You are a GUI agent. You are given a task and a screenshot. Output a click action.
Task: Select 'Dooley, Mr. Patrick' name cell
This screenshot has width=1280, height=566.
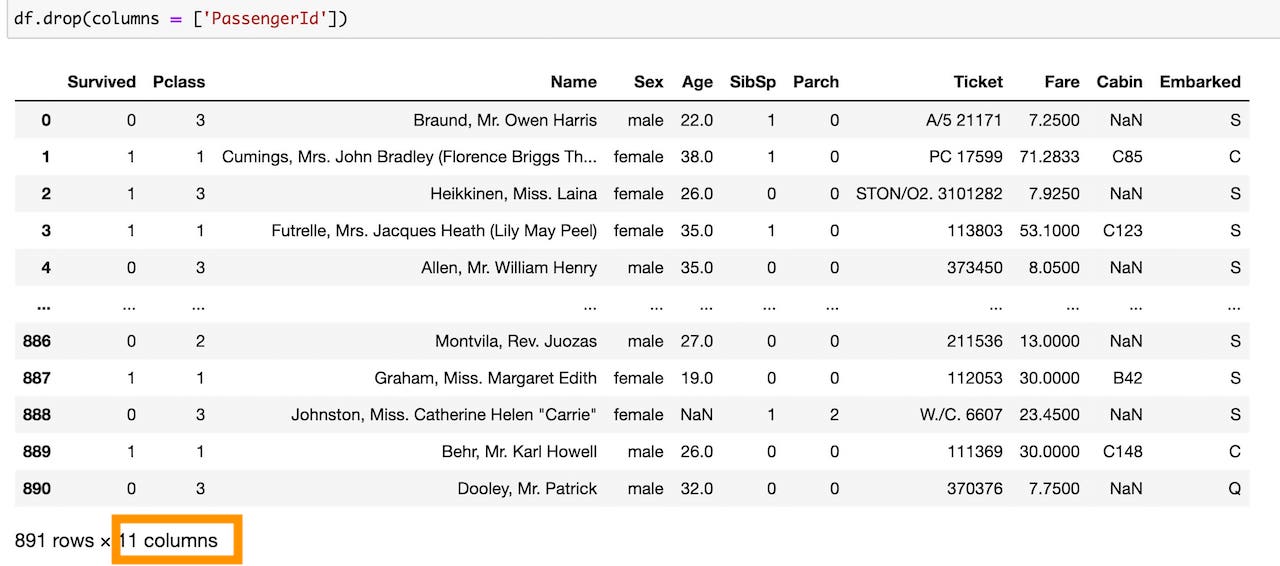(x=527, y=489)
